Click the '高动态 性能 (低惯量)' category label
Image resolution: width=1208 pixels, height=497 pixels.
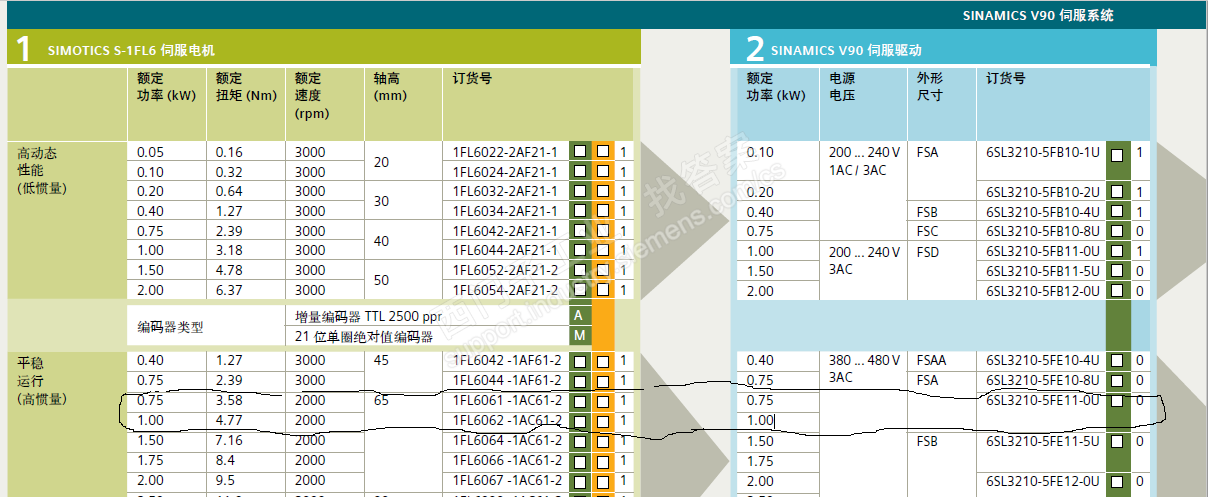tap(44, 171)
